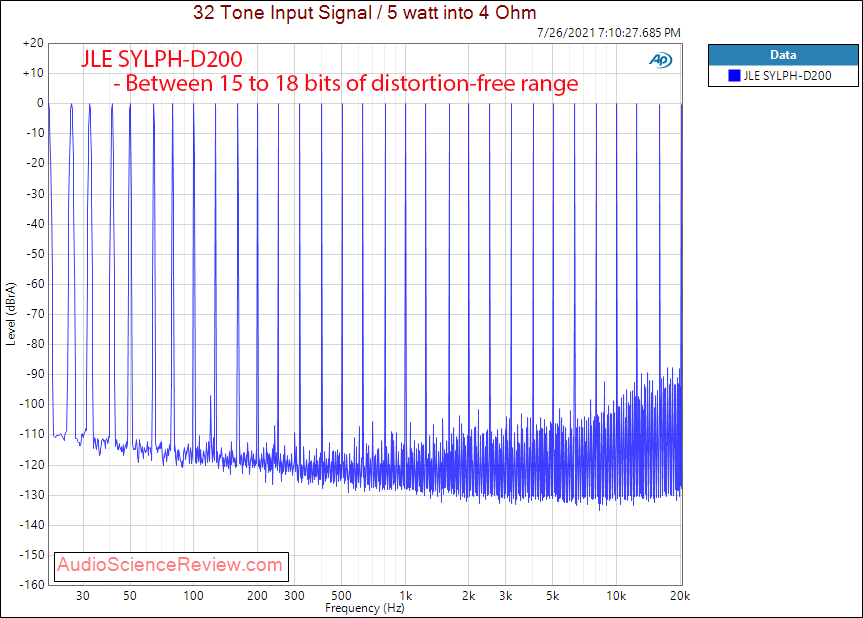The image size is (863, 618).
Task: Click the 0 value on the level axis
Action: click(x=40, y=103)
